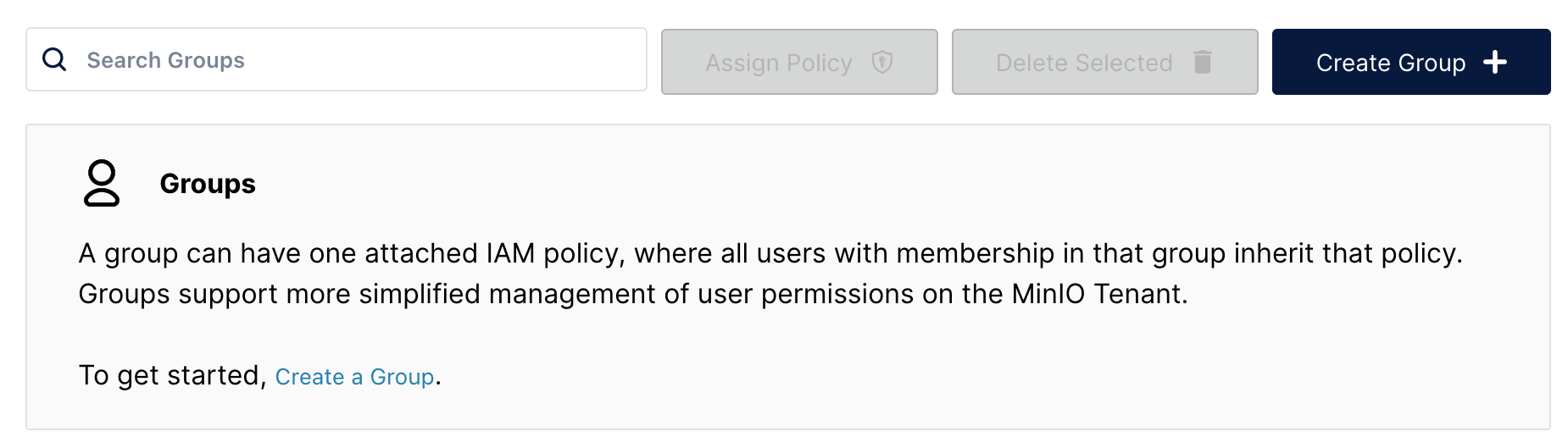Click the trash can icon

pos(1202,62)
